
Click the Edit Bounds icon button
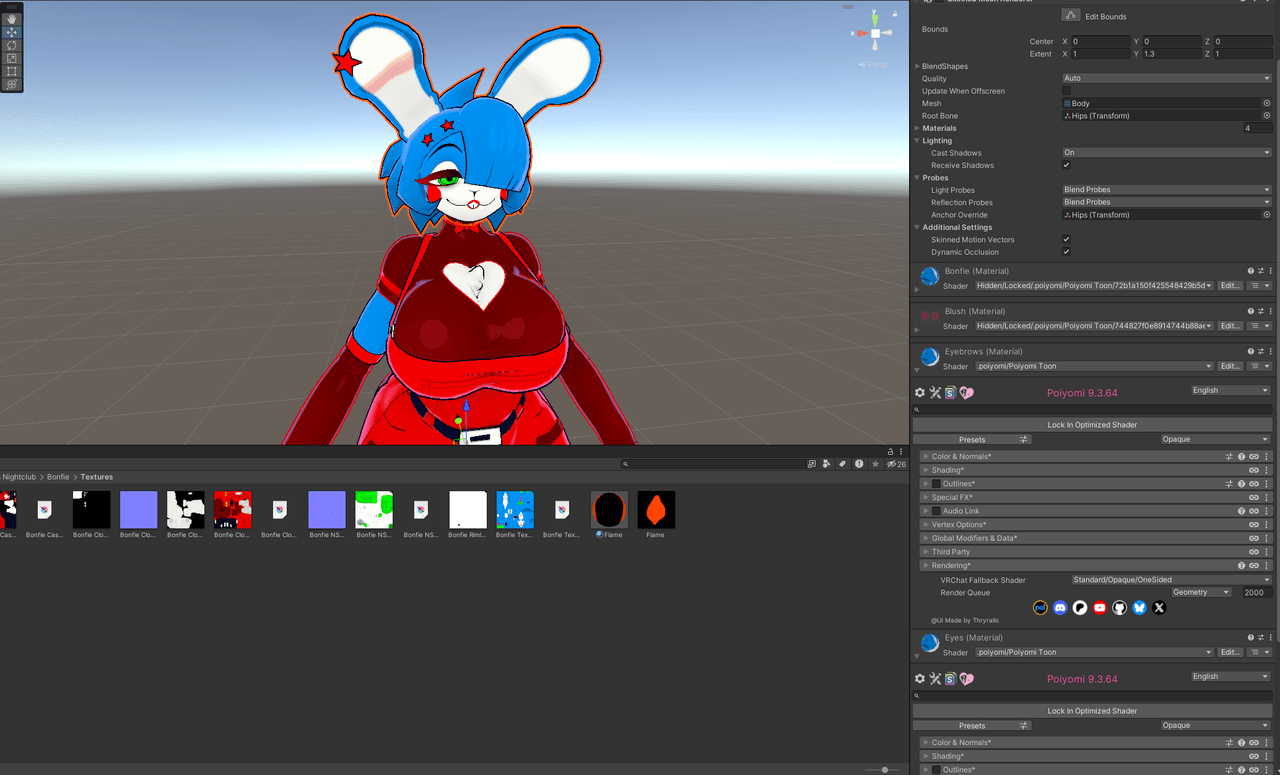tap(1071, 16)
